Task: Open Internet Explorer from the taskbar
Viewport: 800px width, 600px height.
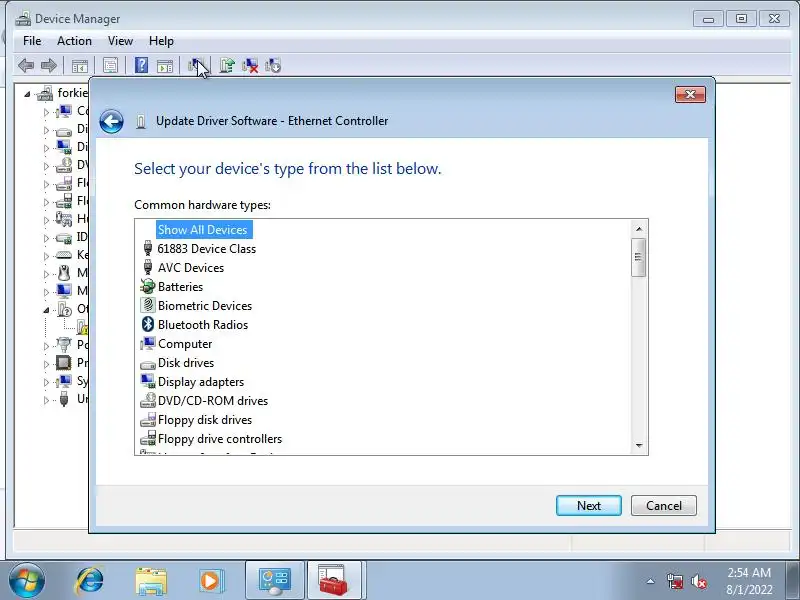Action: pos(89,581)
